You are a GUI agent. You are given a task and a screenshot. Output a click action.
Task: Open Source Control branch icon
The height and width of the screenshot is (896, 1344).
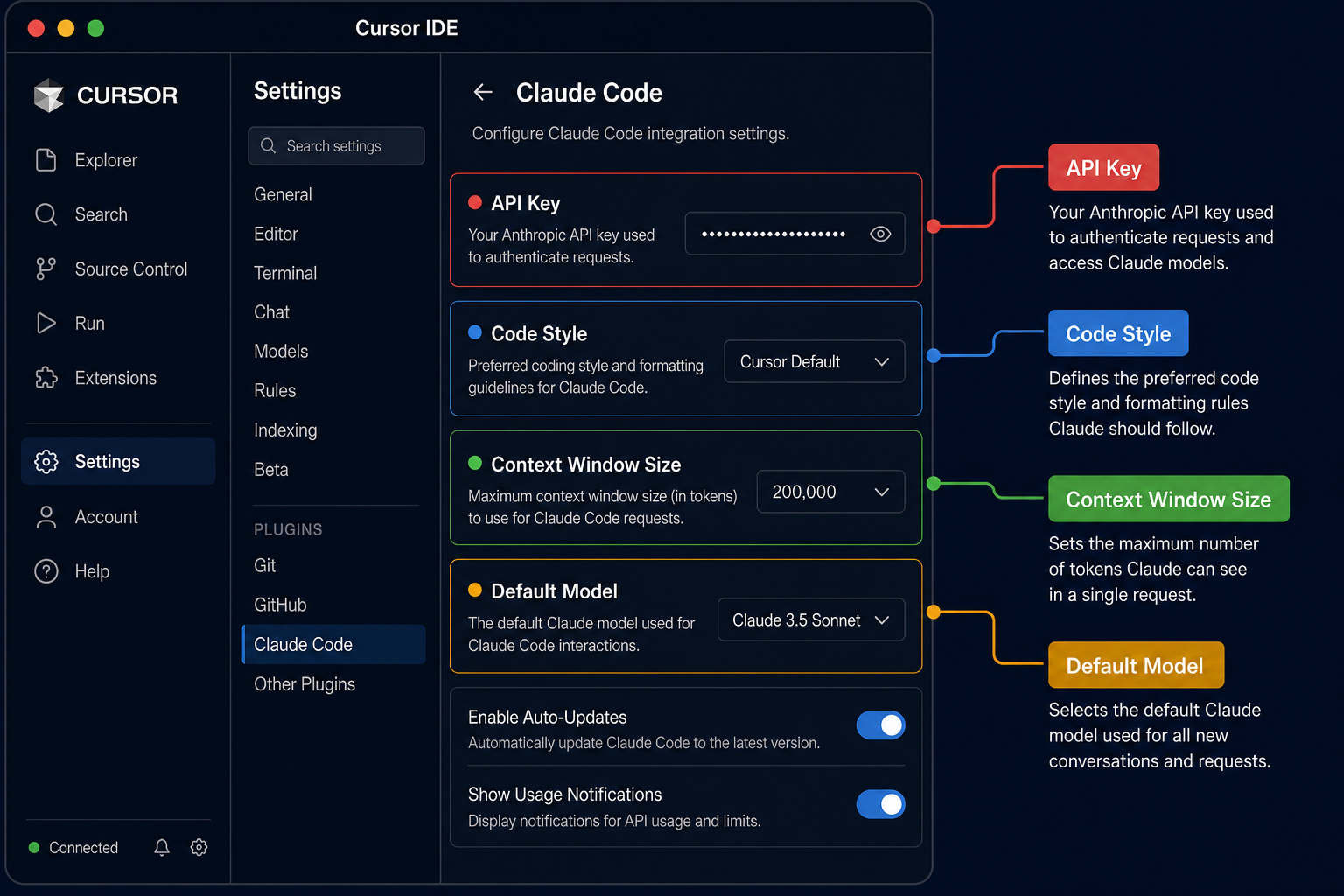[45, 269]
